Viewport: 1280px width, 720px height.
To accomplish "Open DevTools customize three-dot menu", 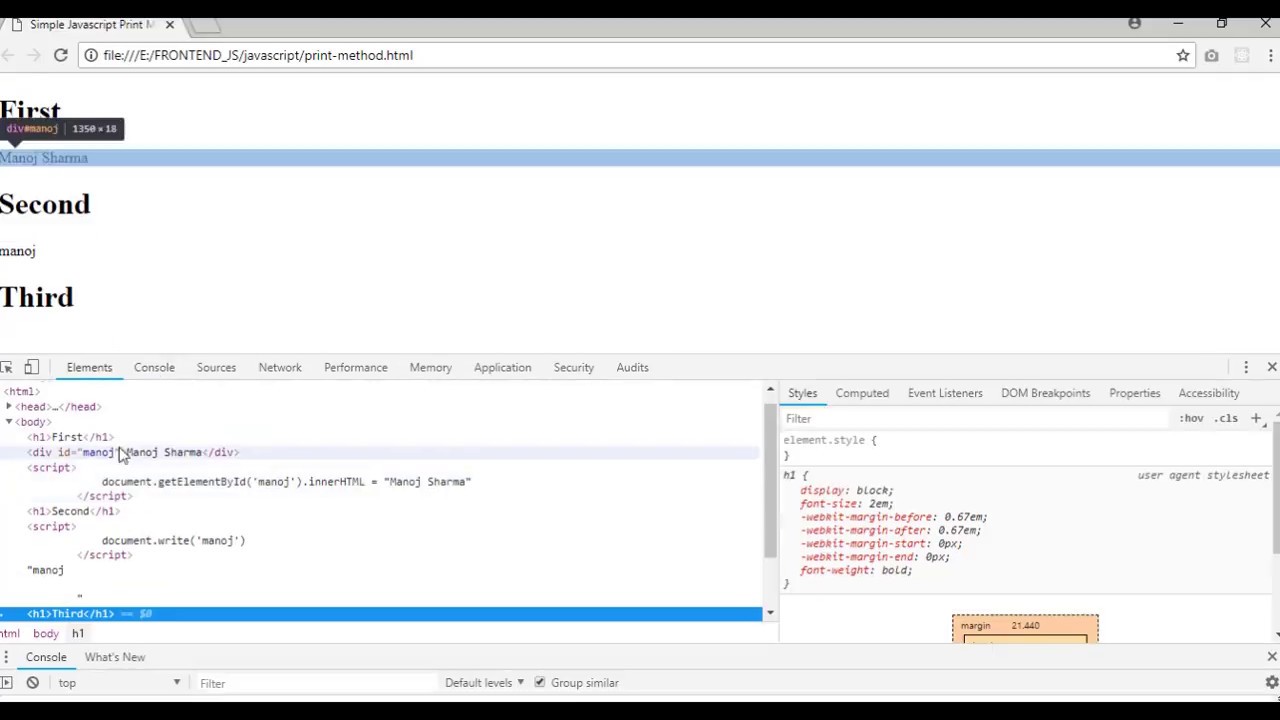I will coord(1246,367).
